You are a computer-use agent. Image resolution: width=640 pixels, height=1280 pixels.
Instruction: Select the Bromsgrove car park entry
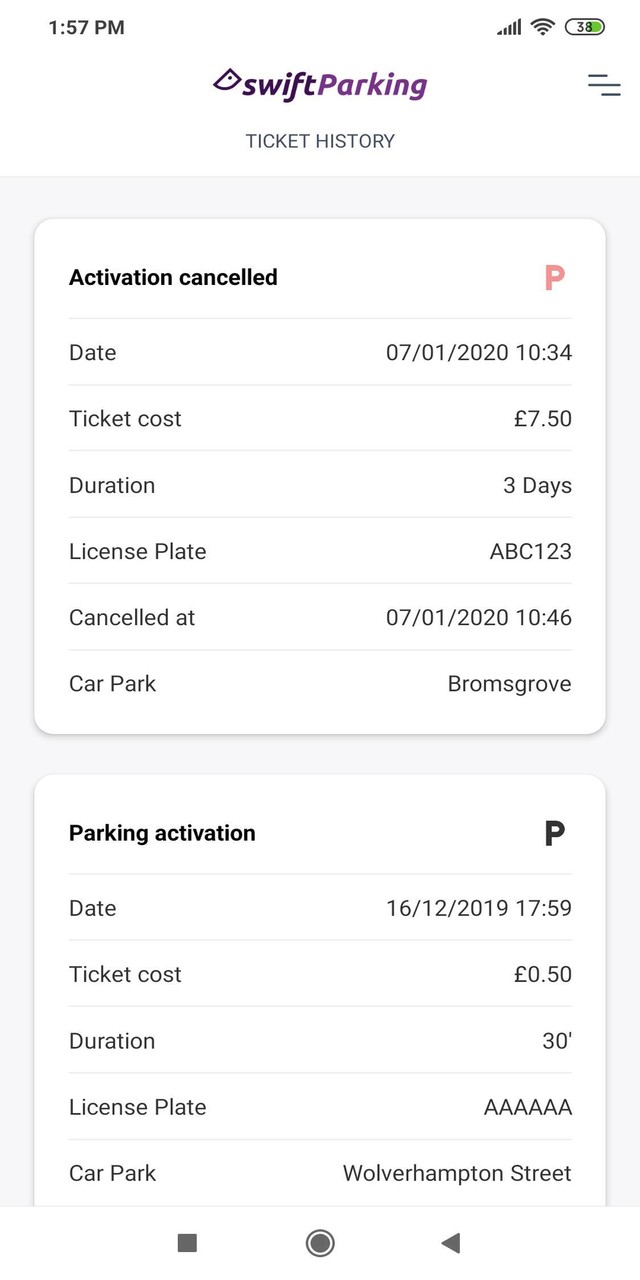point(509,684)
